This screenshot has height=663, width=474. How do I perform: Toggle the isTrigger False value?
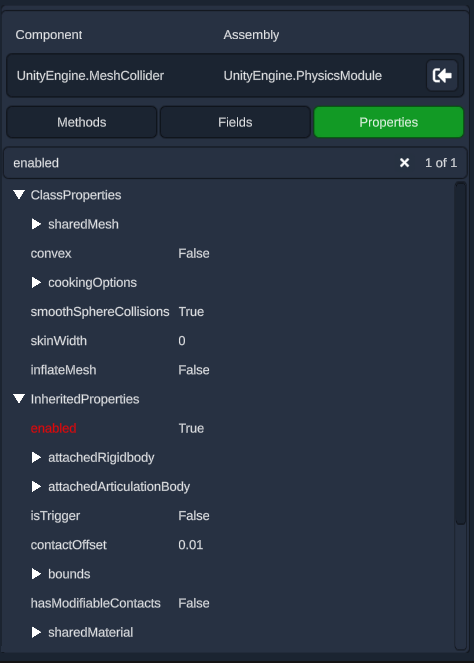pos(194,516)
